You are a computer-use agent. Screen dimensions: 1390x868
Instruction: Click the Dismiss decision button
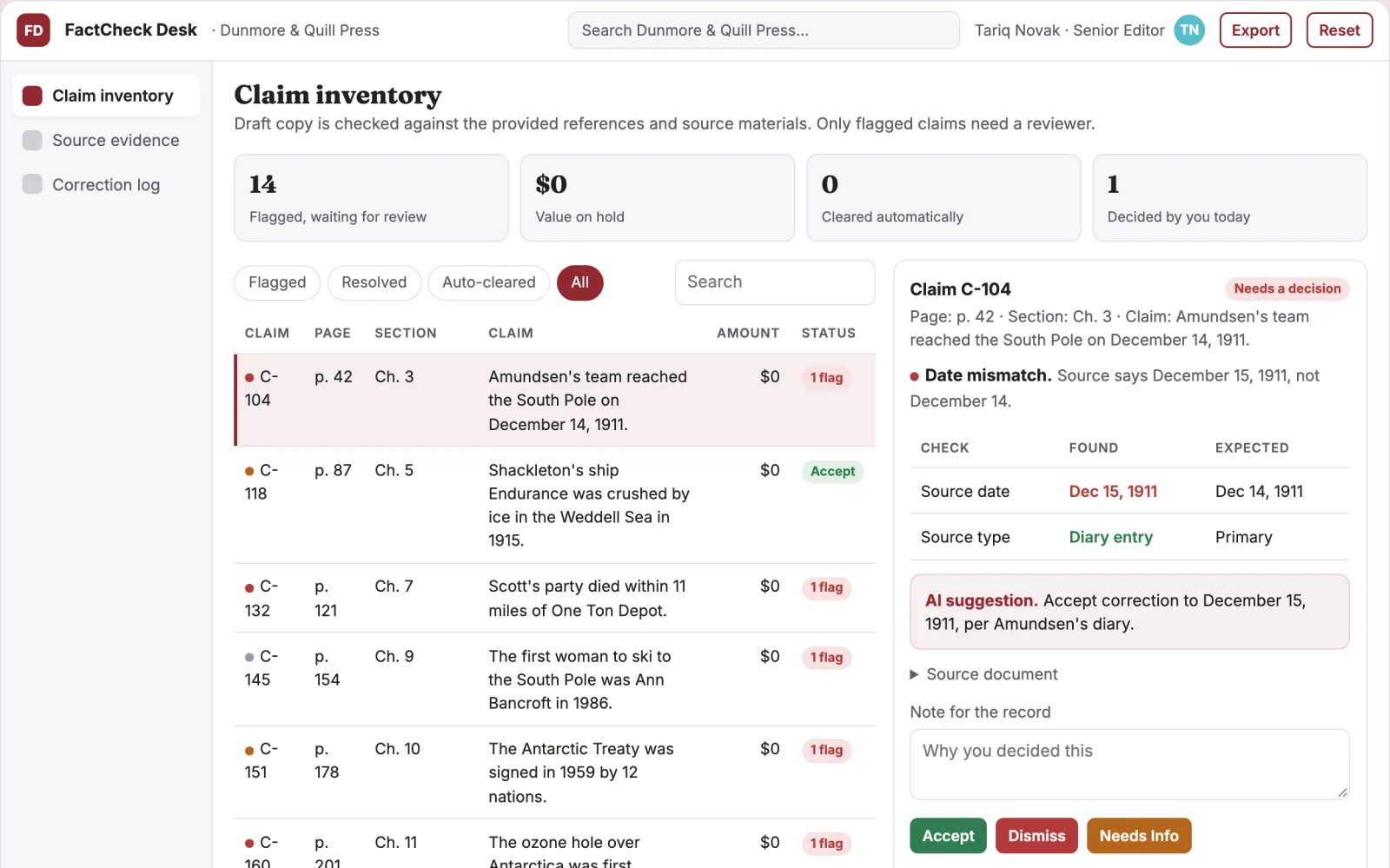[1036, 836]
